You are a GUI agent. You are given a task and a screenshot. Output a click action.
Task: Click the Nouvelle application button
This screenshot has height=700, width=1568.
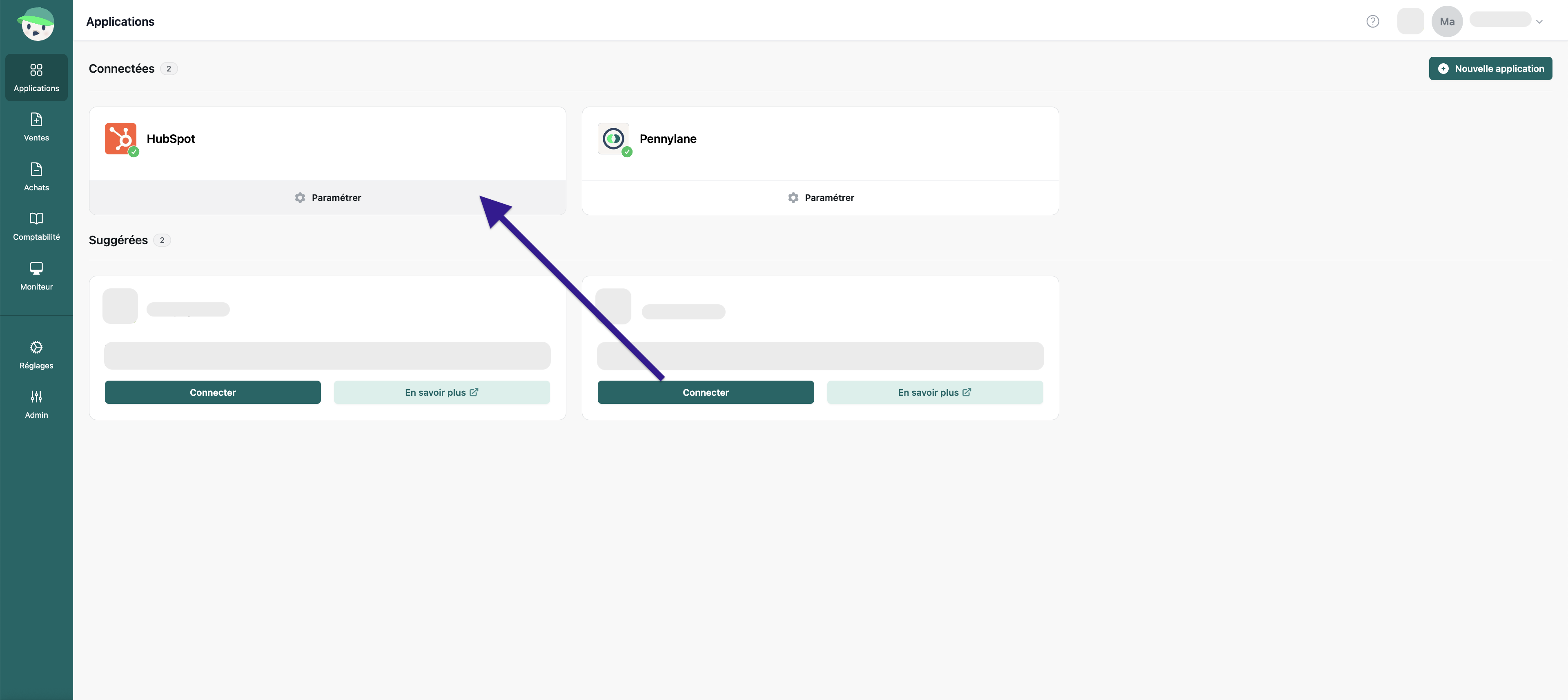1490,68
